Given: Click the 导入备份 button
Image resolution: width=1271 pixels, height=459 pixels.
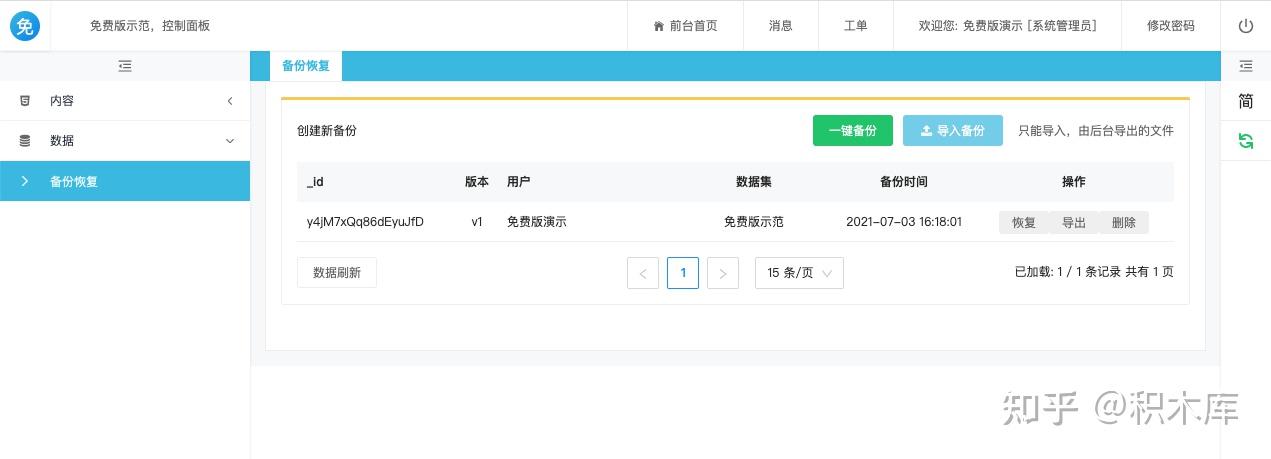Looking at the screenshot, I should [x=952, y=131].
